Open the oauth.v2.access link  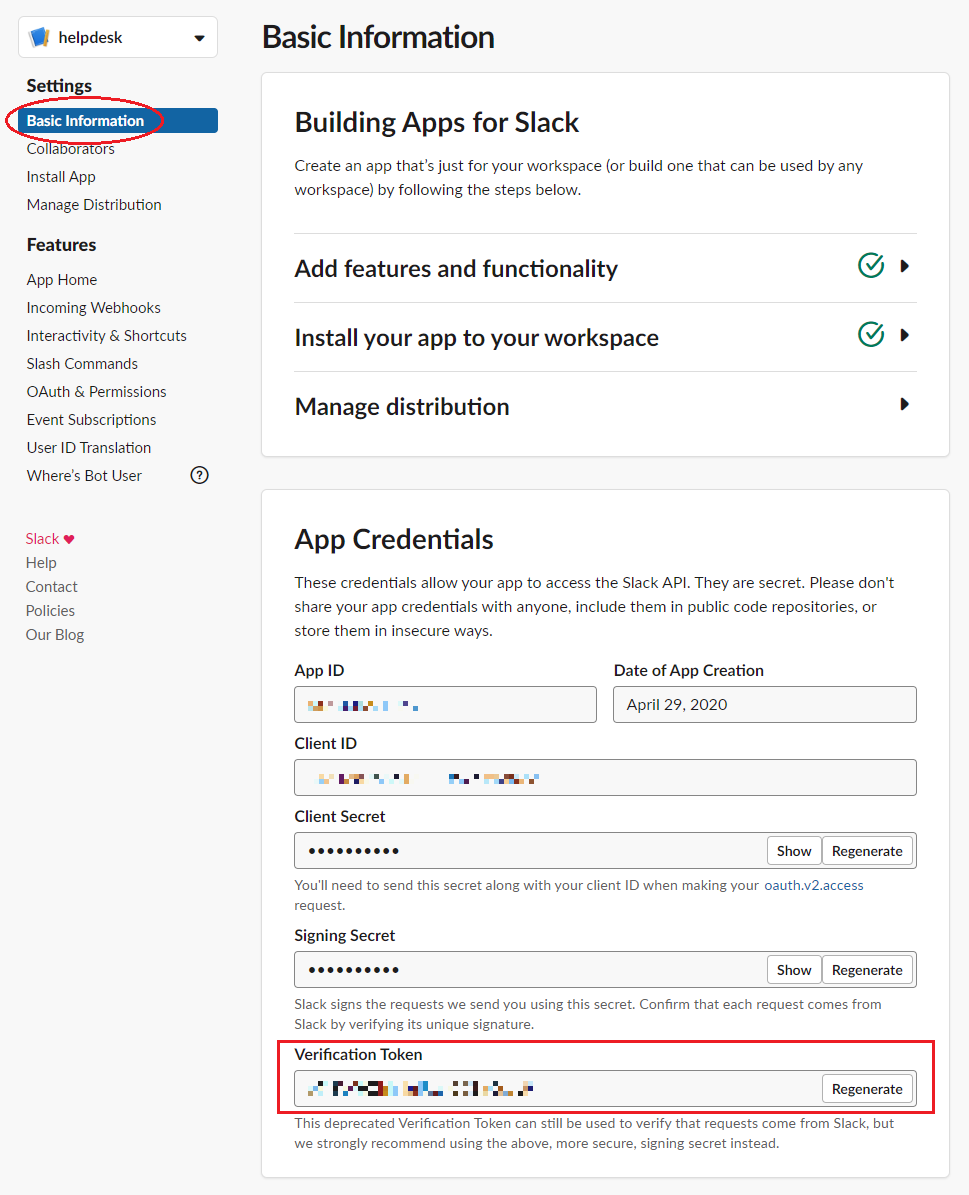point(813,886)
